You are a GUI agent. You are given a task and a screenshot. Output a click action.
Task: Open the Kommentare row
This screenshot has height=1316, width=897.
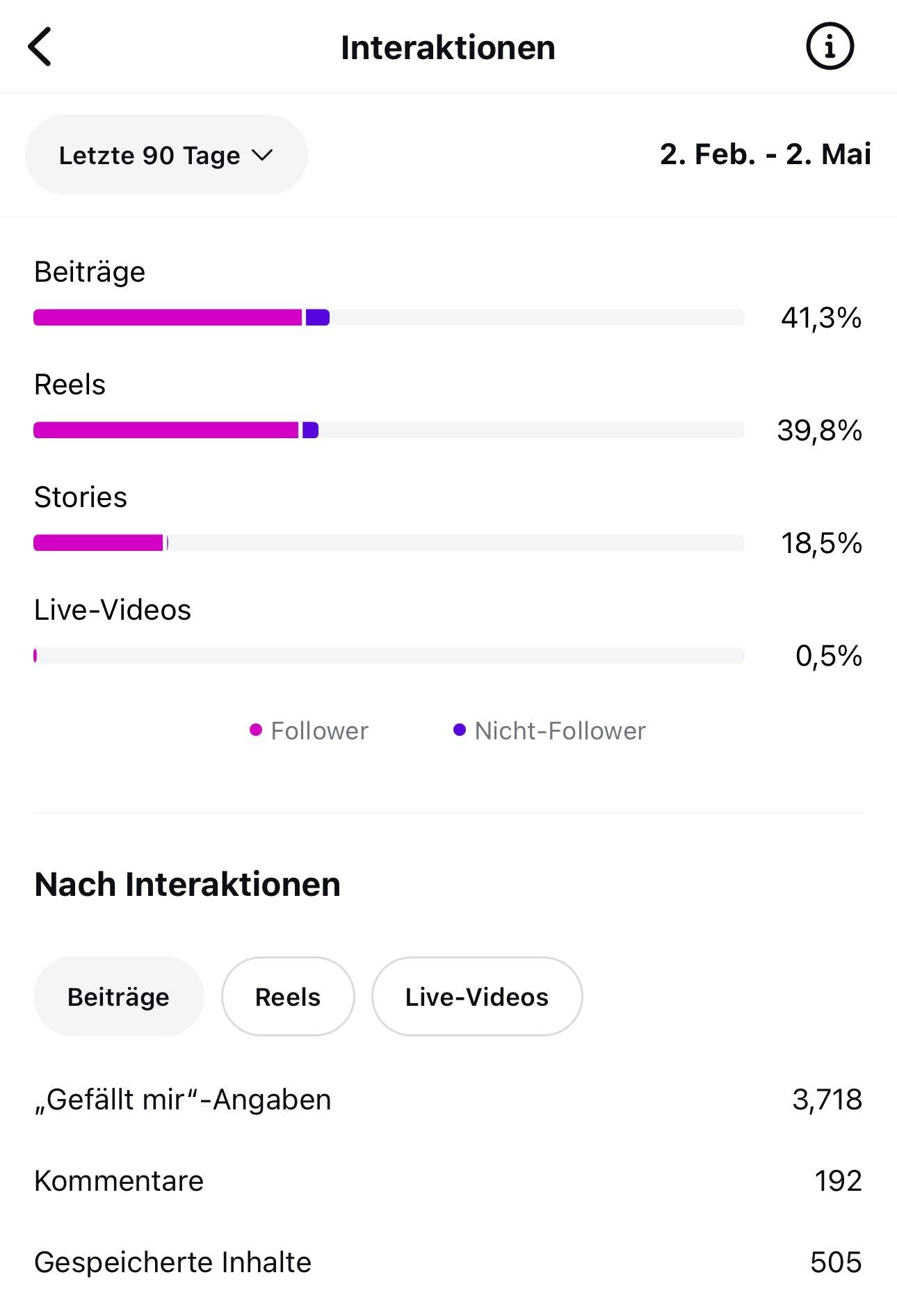pos(448,1181)
